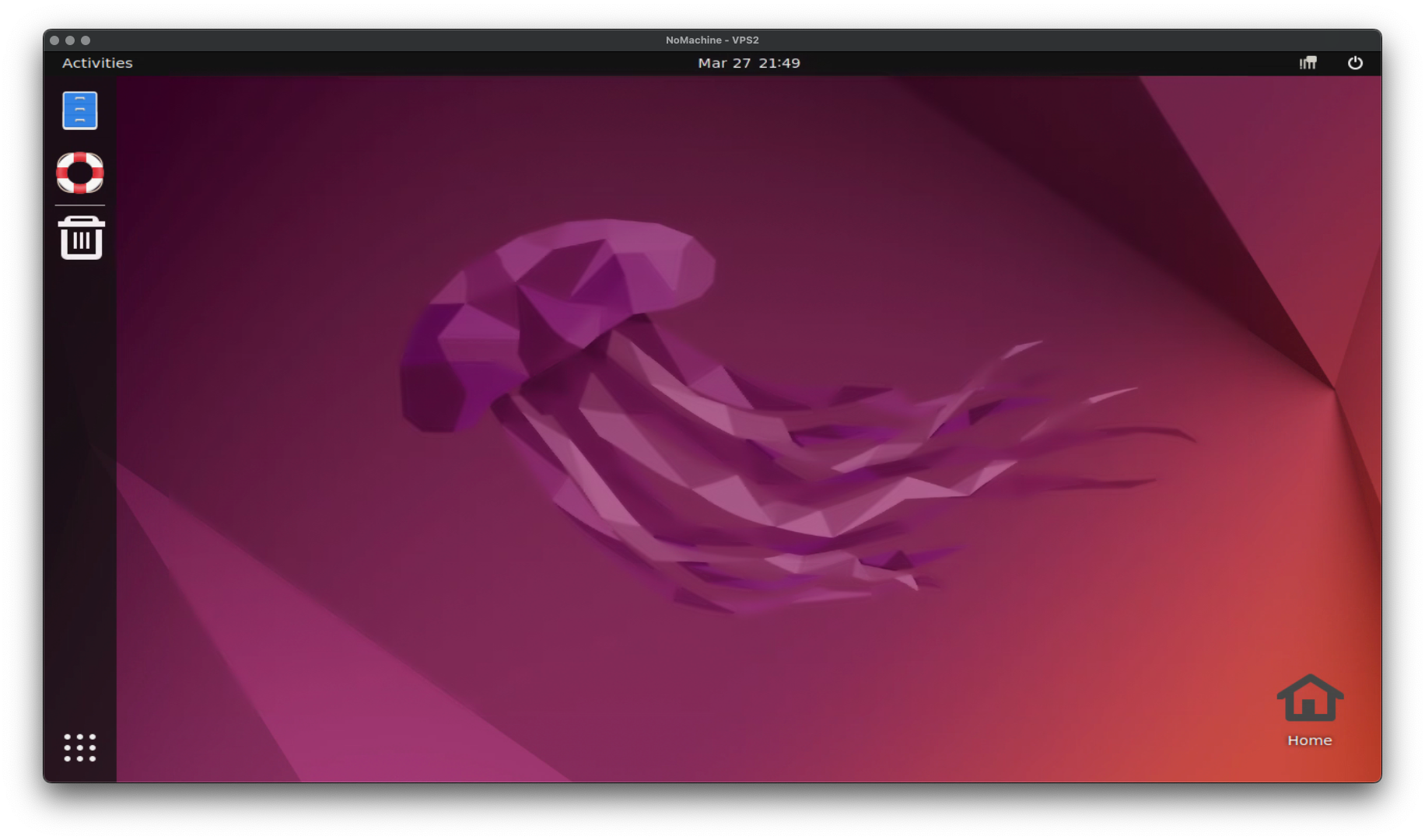Click the NoMachine window minimize button
1425x840 pixels.
pos(70,40)
